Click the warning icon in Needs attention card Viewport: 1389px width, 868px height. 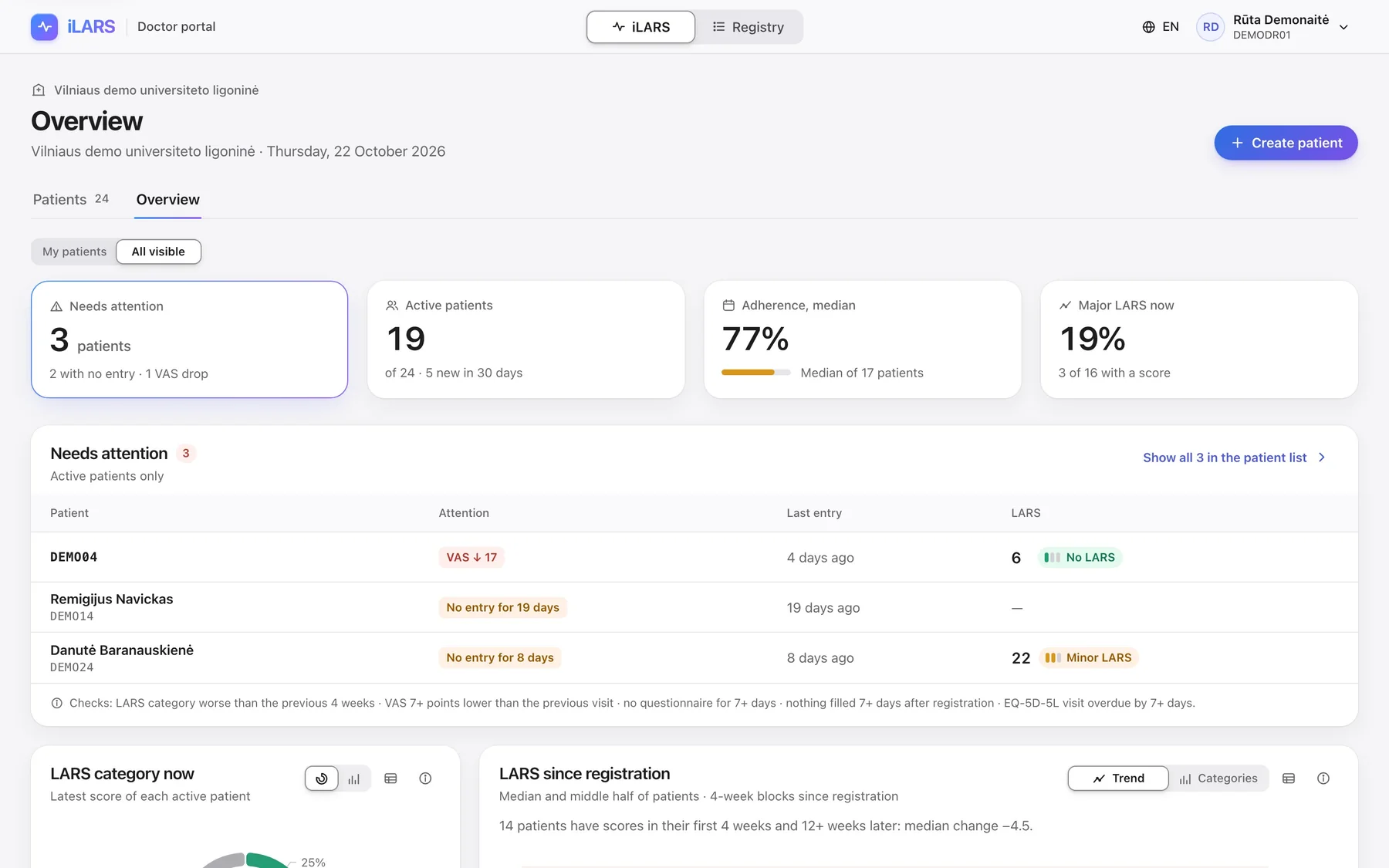point(56,306)
